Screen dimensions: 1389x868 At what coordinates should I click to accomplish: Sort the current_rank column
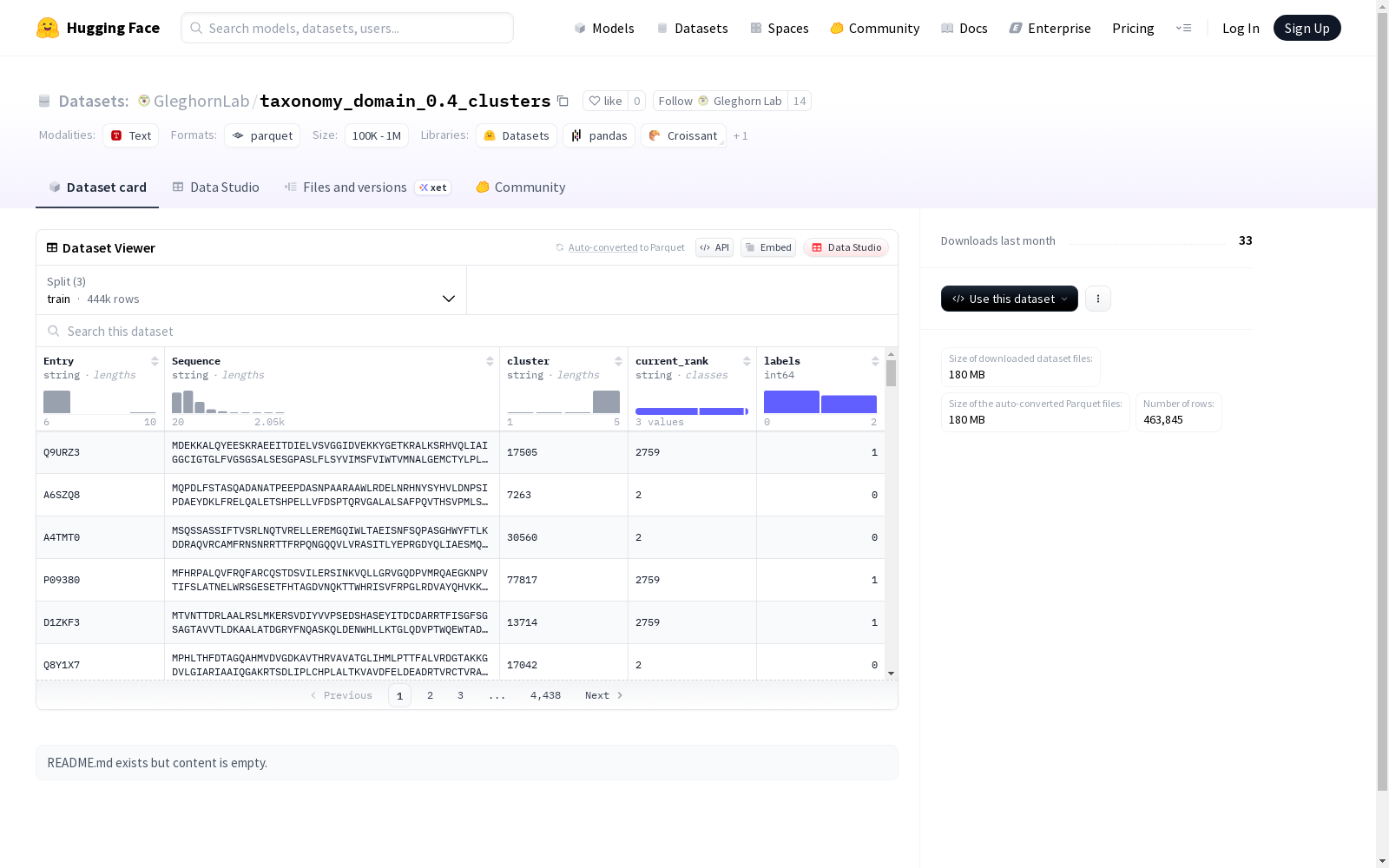(747, 361)
